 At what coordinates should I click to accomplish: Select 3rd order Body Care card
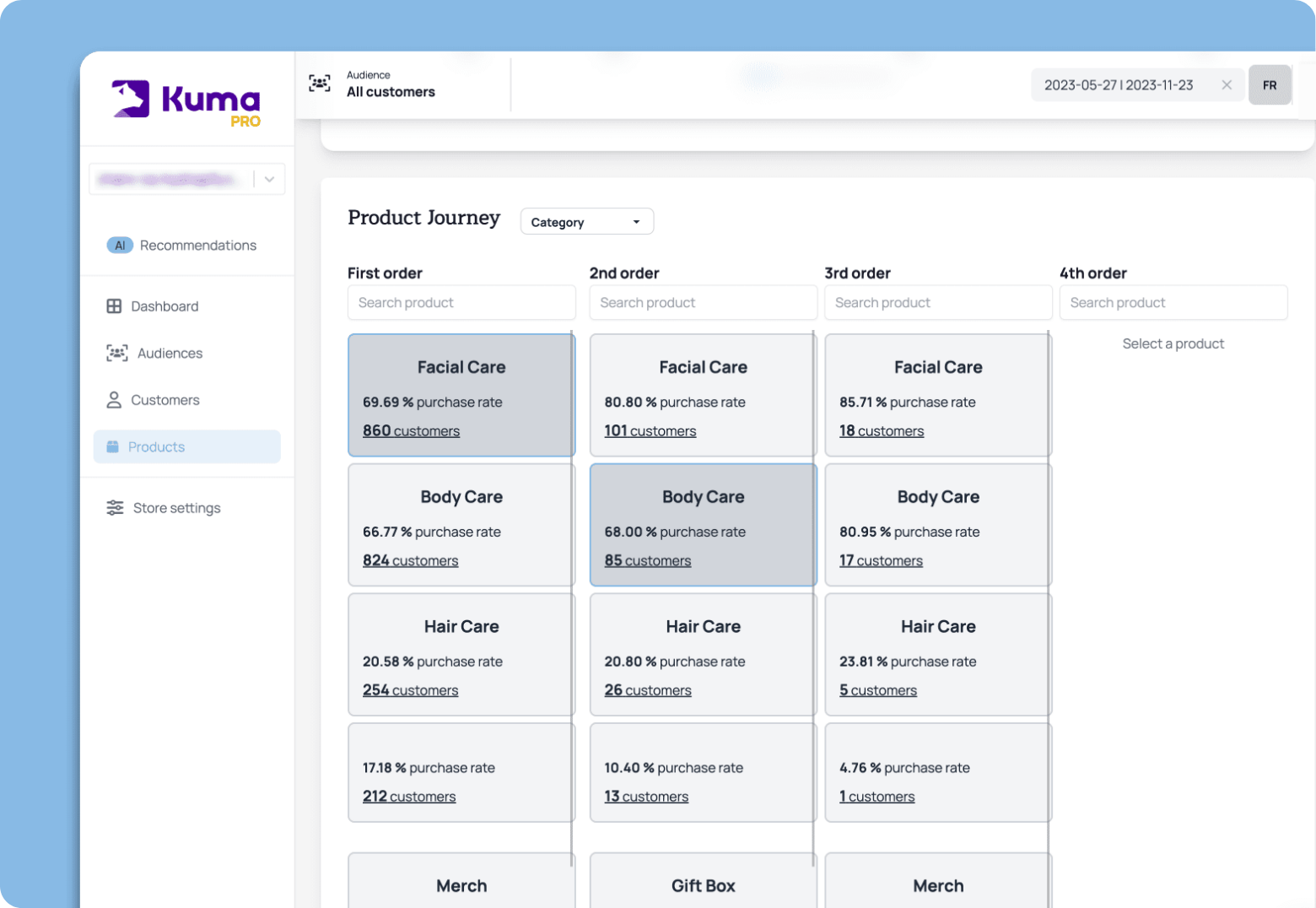(x=937, y=525)
